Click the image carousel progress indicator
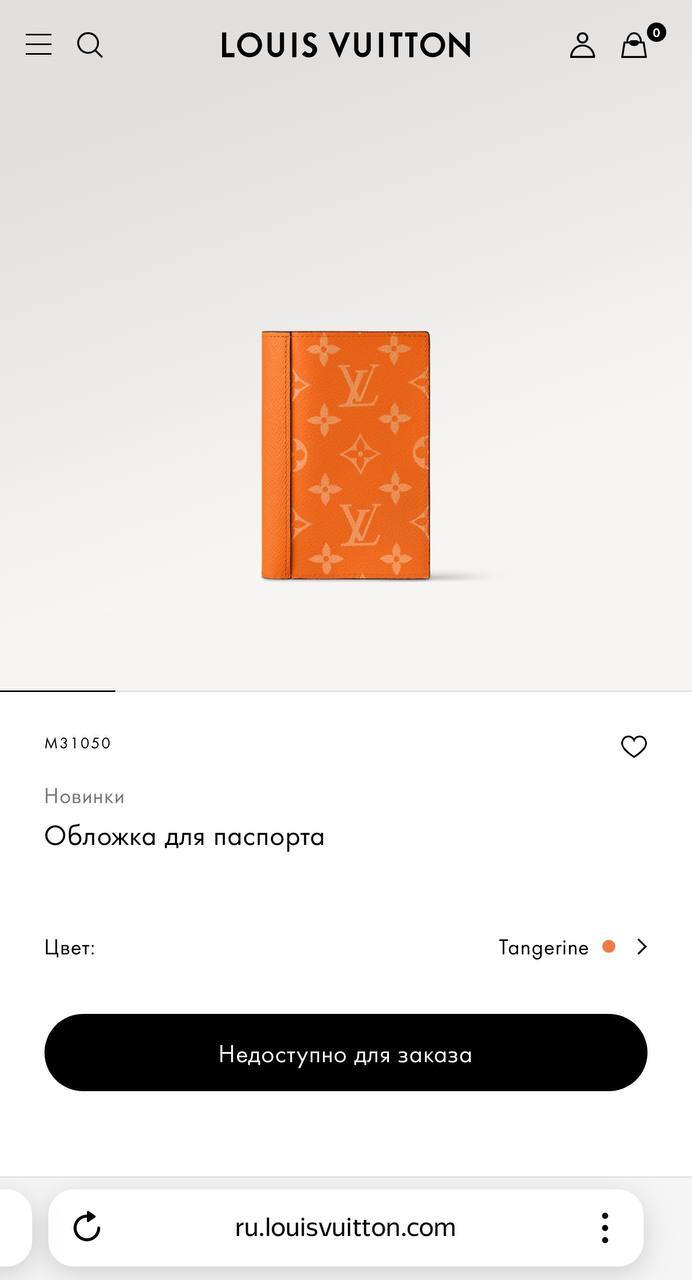The image size is (692, 1280). (x=58, y=690)
